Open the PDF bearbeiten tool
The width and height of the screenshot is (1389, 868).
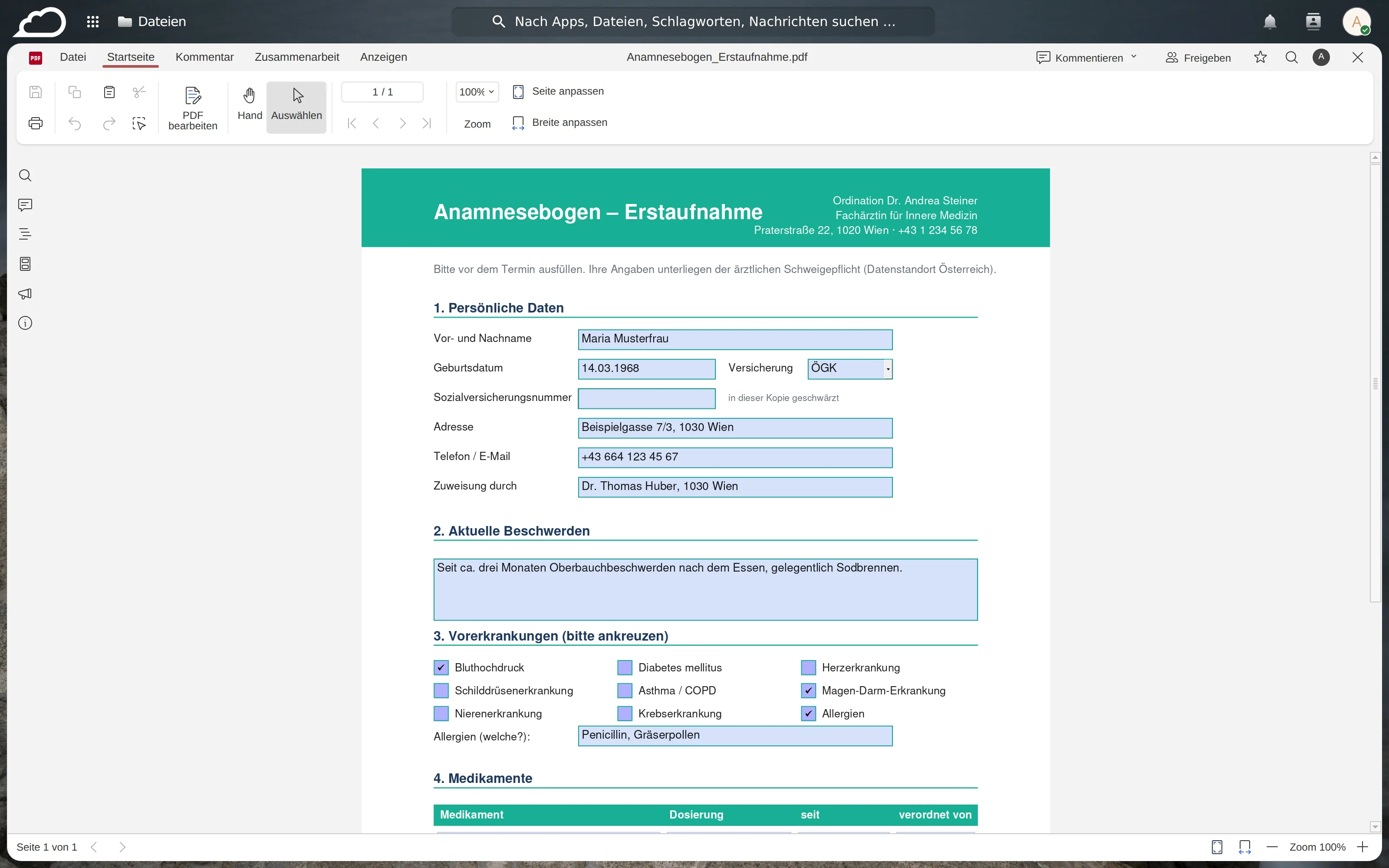(x=193, y=108)
